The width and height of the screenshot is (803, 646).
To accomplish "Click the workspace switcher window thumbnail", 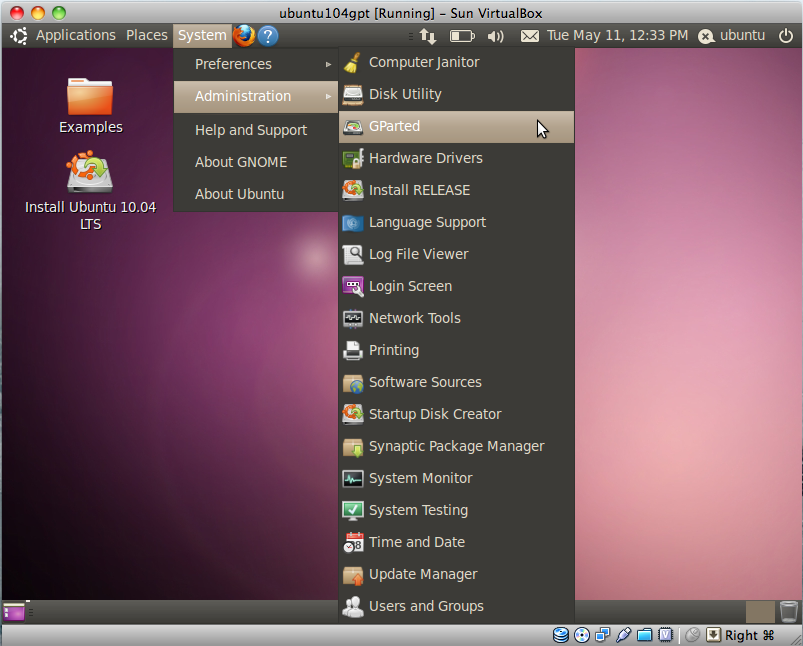I will coord(760,612).
